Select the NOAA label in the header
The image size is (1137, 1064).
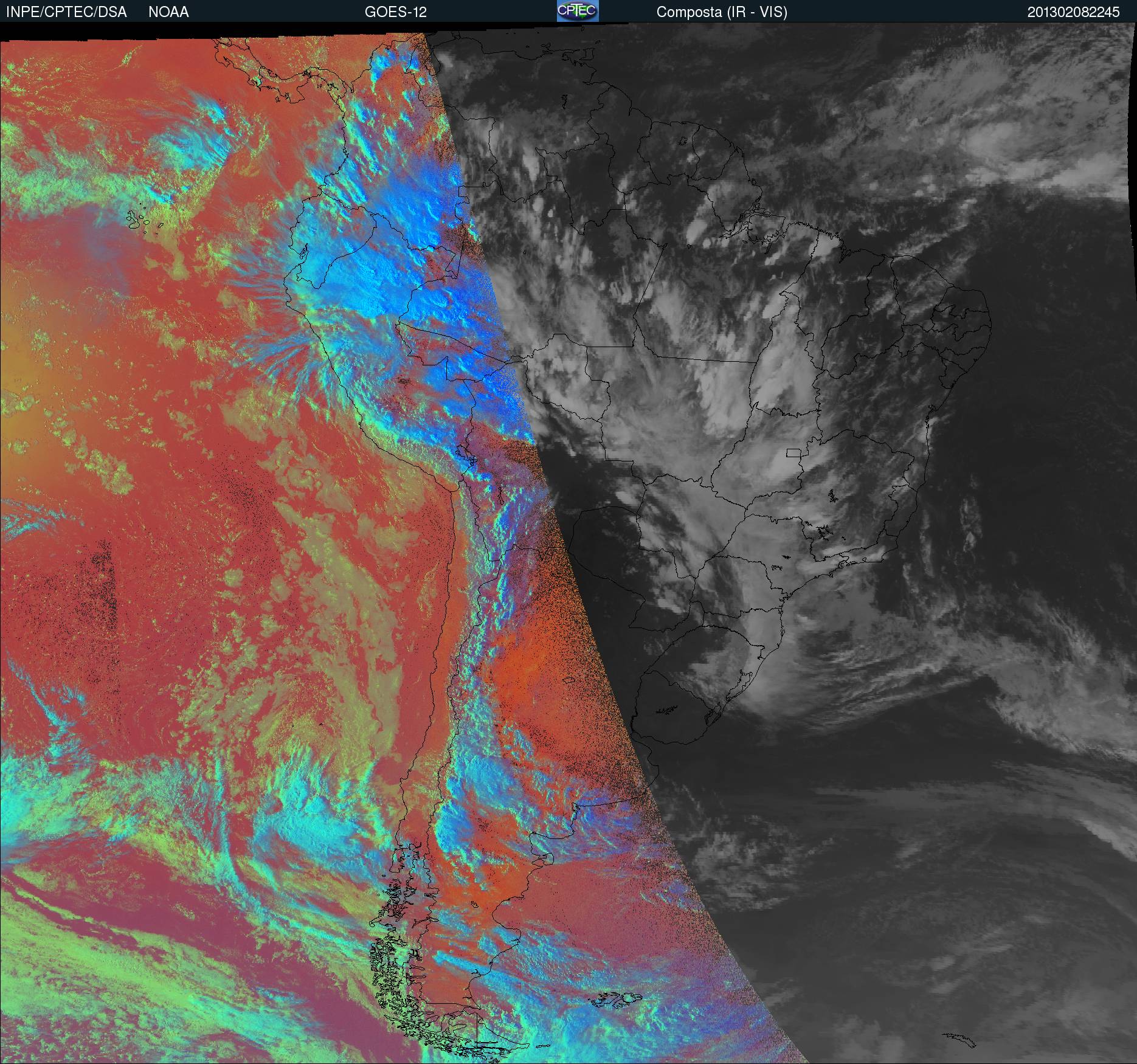point(168,12)
